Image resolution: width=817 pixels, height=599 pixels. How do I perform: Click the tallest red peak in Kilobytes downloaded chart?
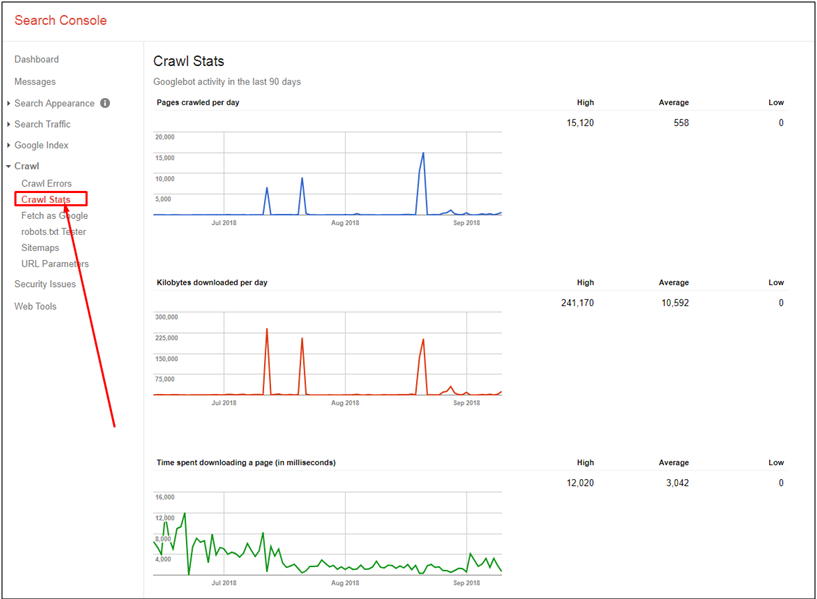coord(267,329)
